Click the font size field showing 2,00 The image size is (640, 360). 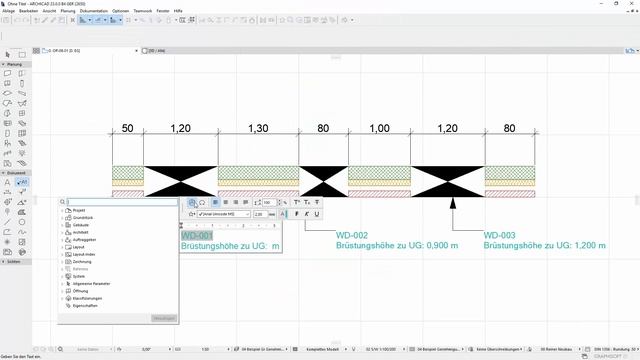pos(260,214)
